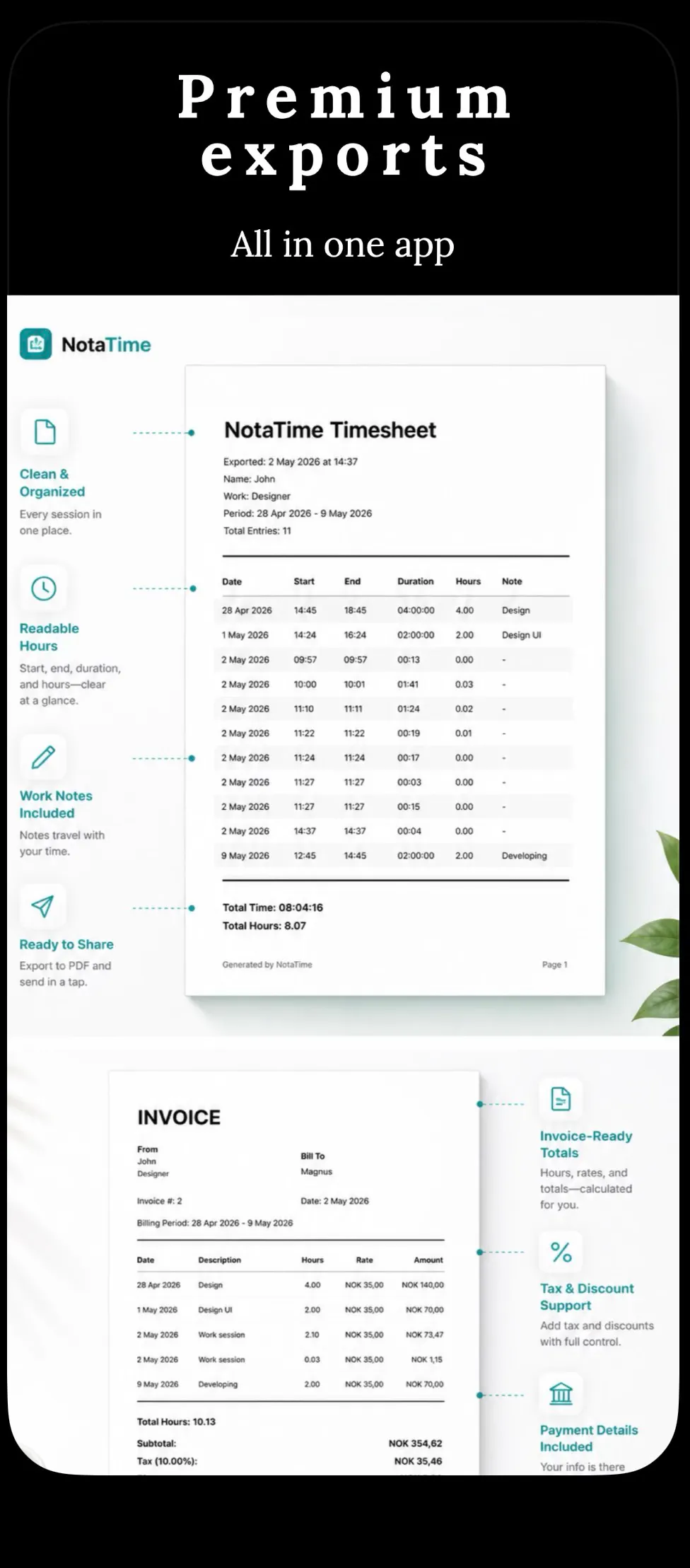Click the 'Design UI' note in timesheet
690x1568 pixels.
click(521, 635)
